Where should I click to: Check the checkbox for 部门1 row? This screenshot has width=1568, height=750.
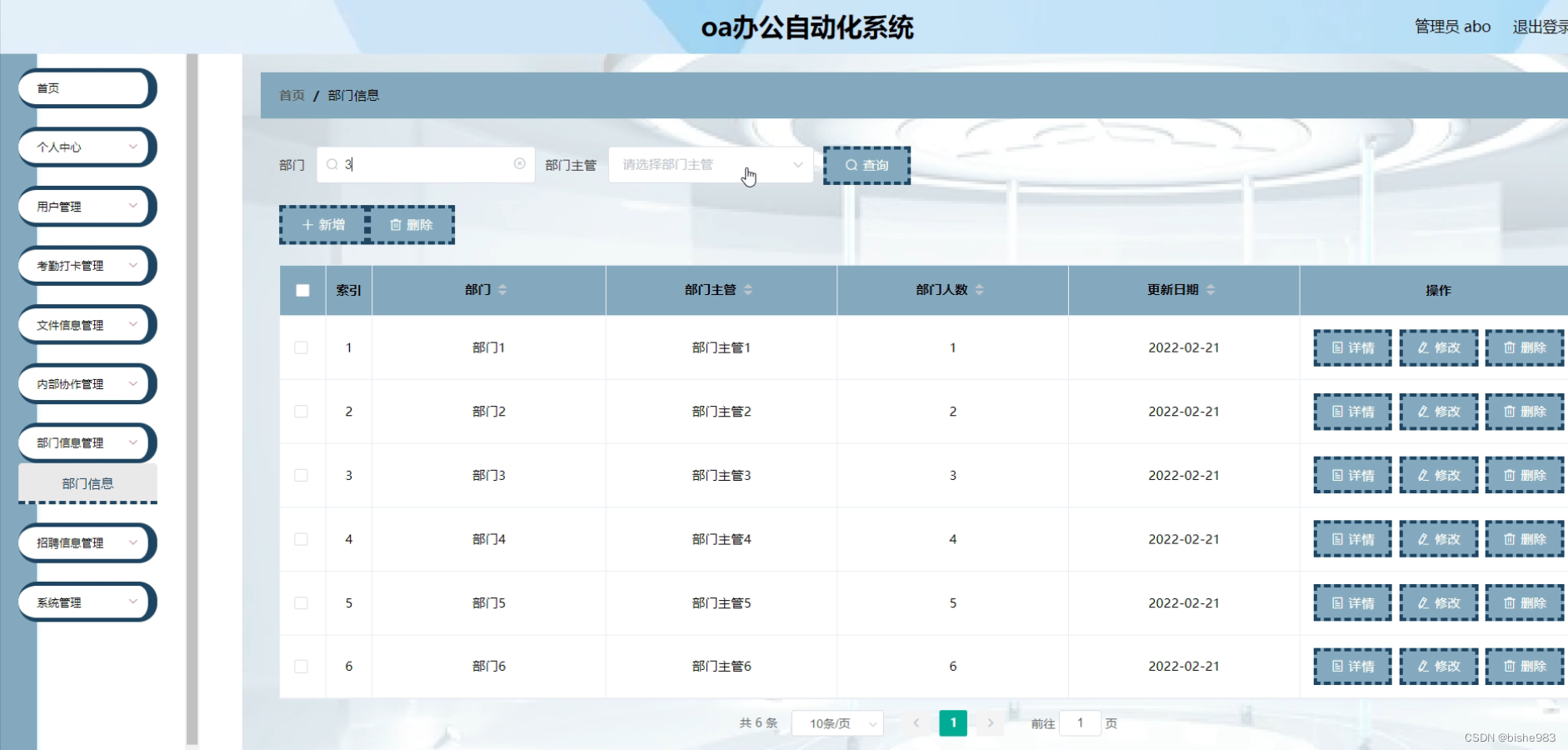point(302,348)
